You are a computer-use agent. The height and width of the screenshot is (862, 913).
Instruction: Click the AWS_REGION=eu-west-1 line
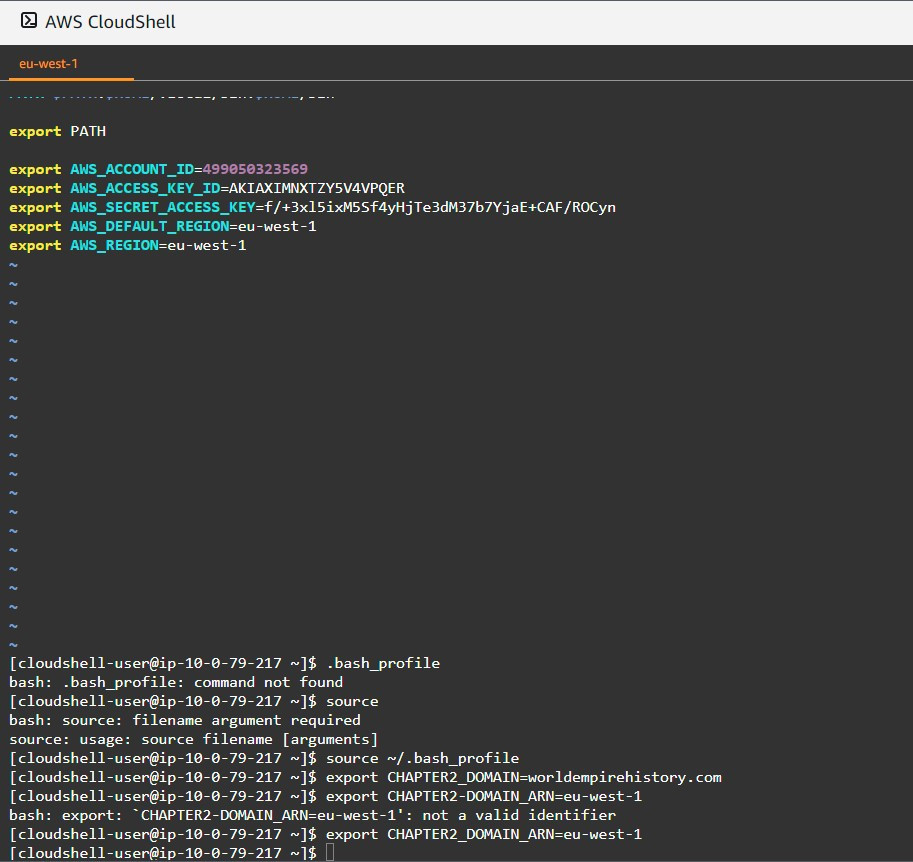pyautogui.click(x=128, y=245)
